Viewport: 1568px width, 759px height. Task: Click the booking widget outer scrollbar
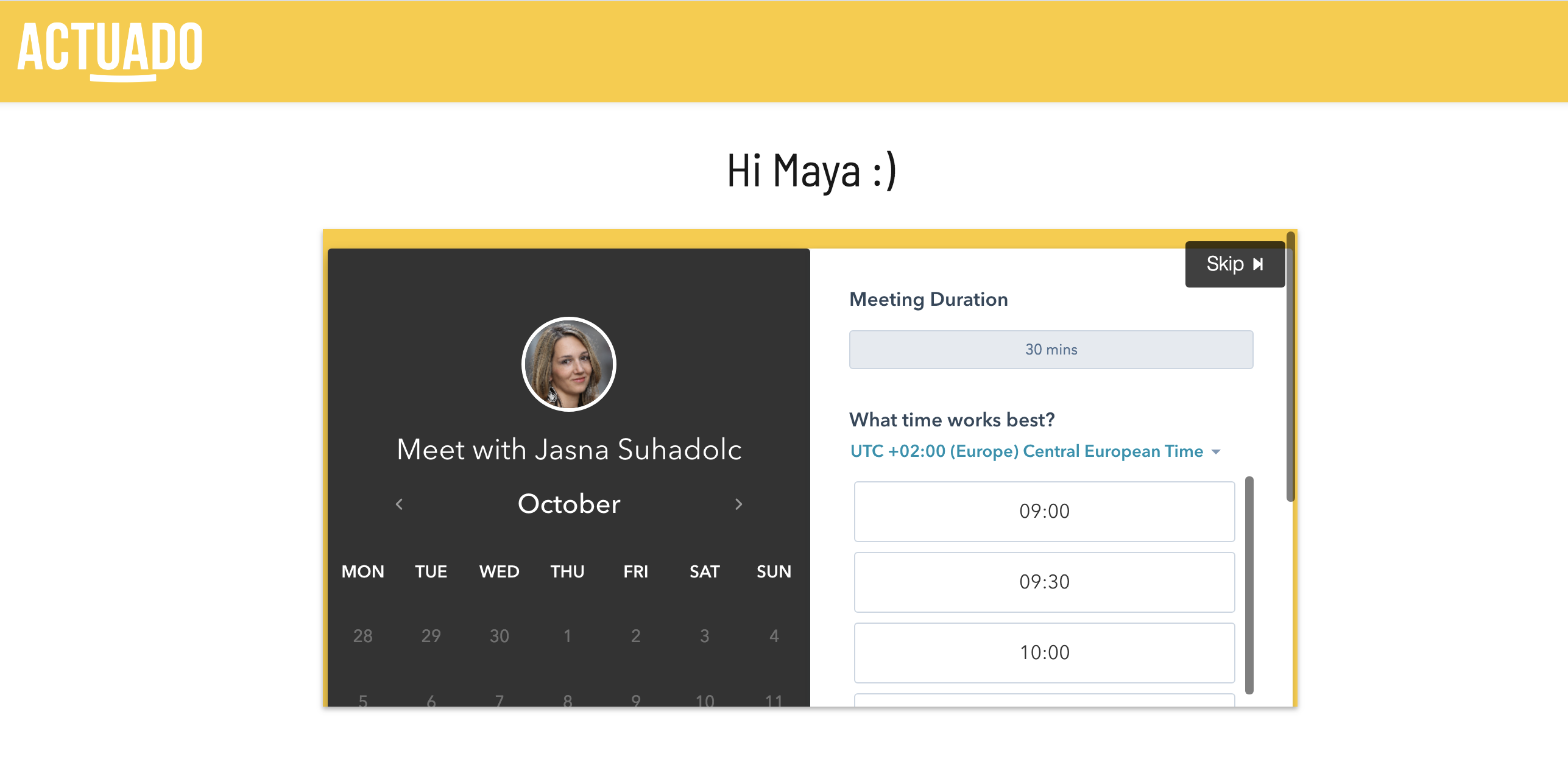tap(1290, 367)
